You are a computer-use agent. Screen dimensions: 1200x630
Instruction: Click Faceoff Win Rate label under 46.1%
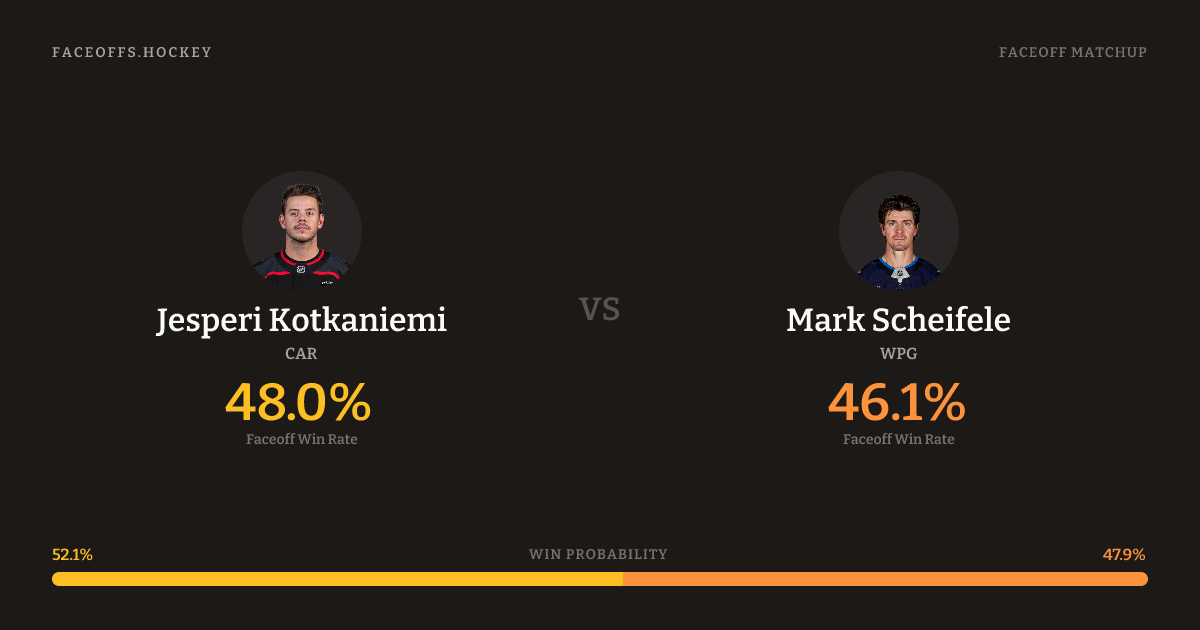click(x=898, y=439)
